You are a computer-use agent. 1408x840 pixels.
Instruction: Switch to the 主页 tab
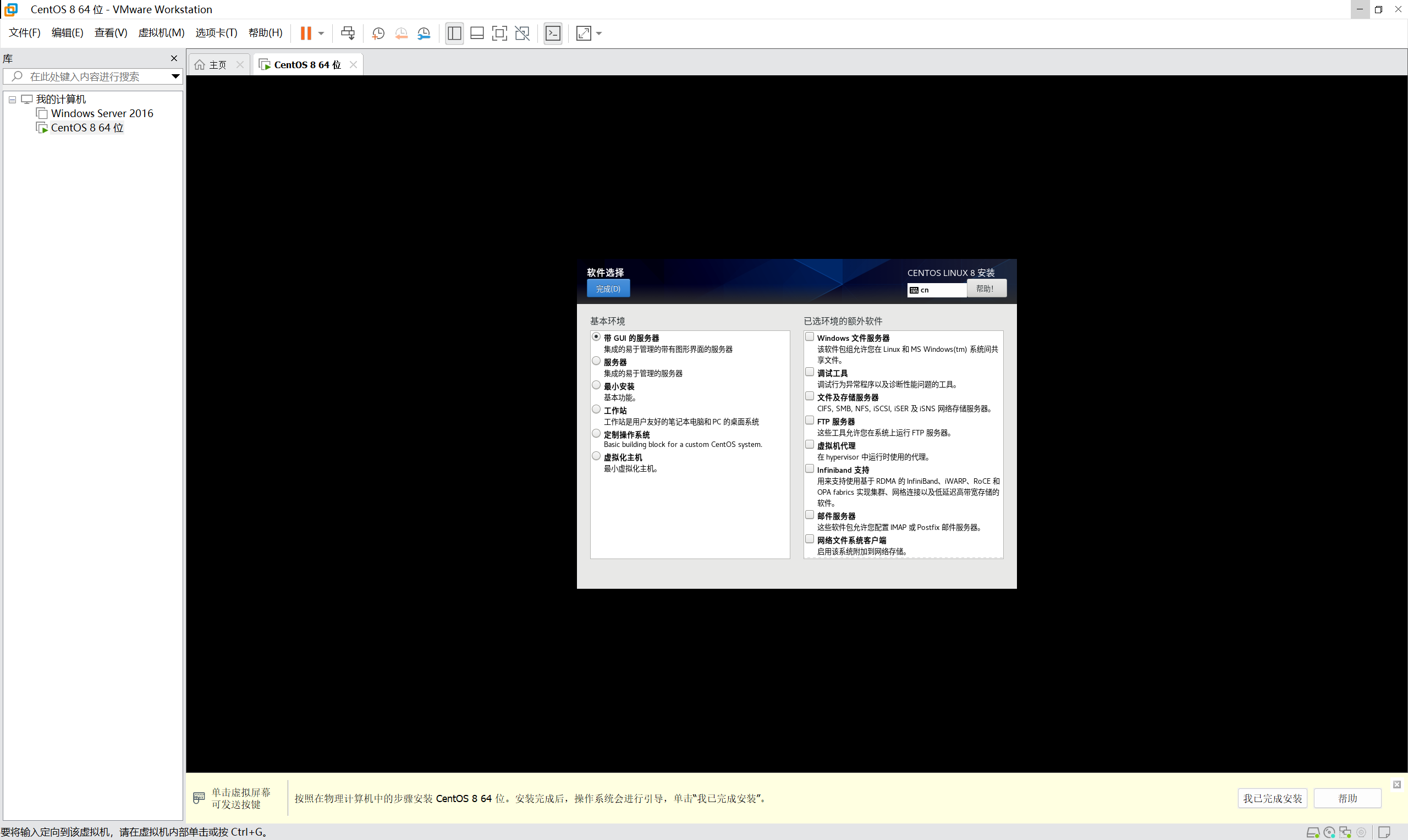pos(217,64)
